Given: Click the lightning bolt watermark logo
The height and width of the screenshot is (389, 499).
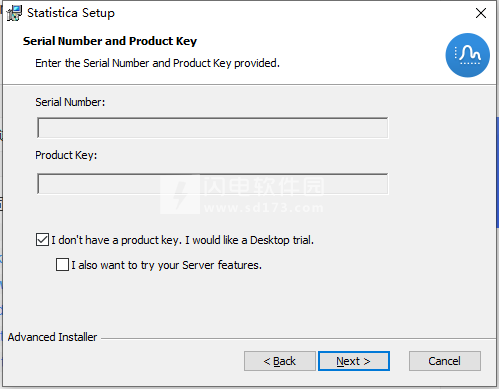Looking at the screenshot, I should [180, 194].
